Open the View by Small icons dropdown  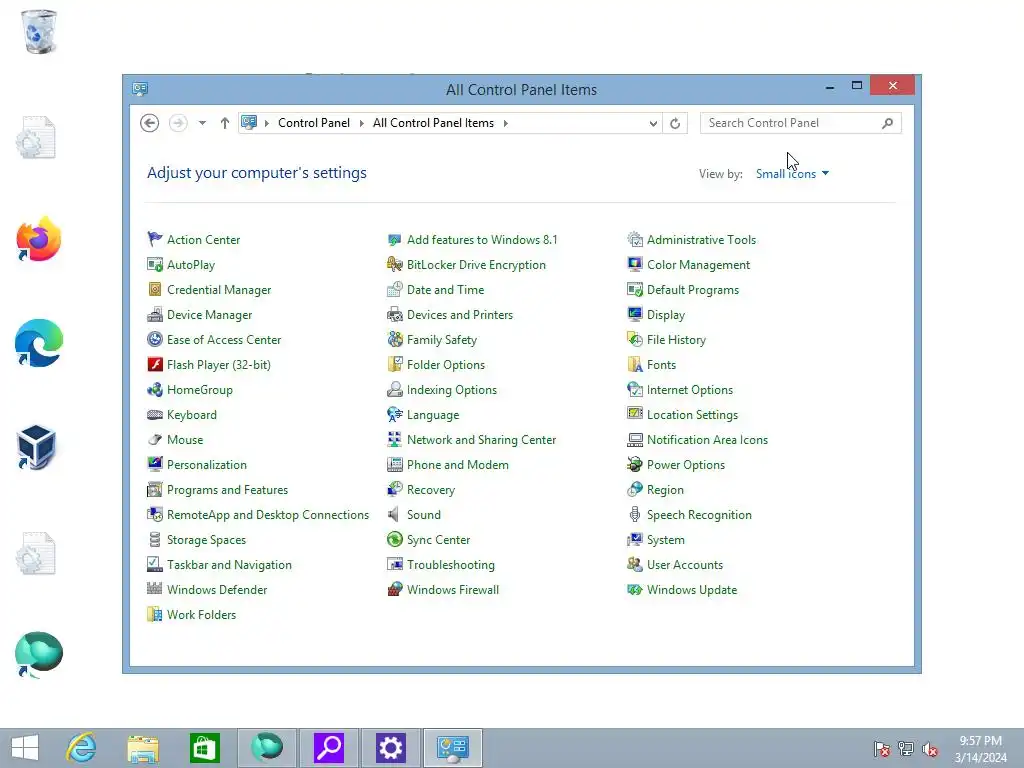click(792, 174)
